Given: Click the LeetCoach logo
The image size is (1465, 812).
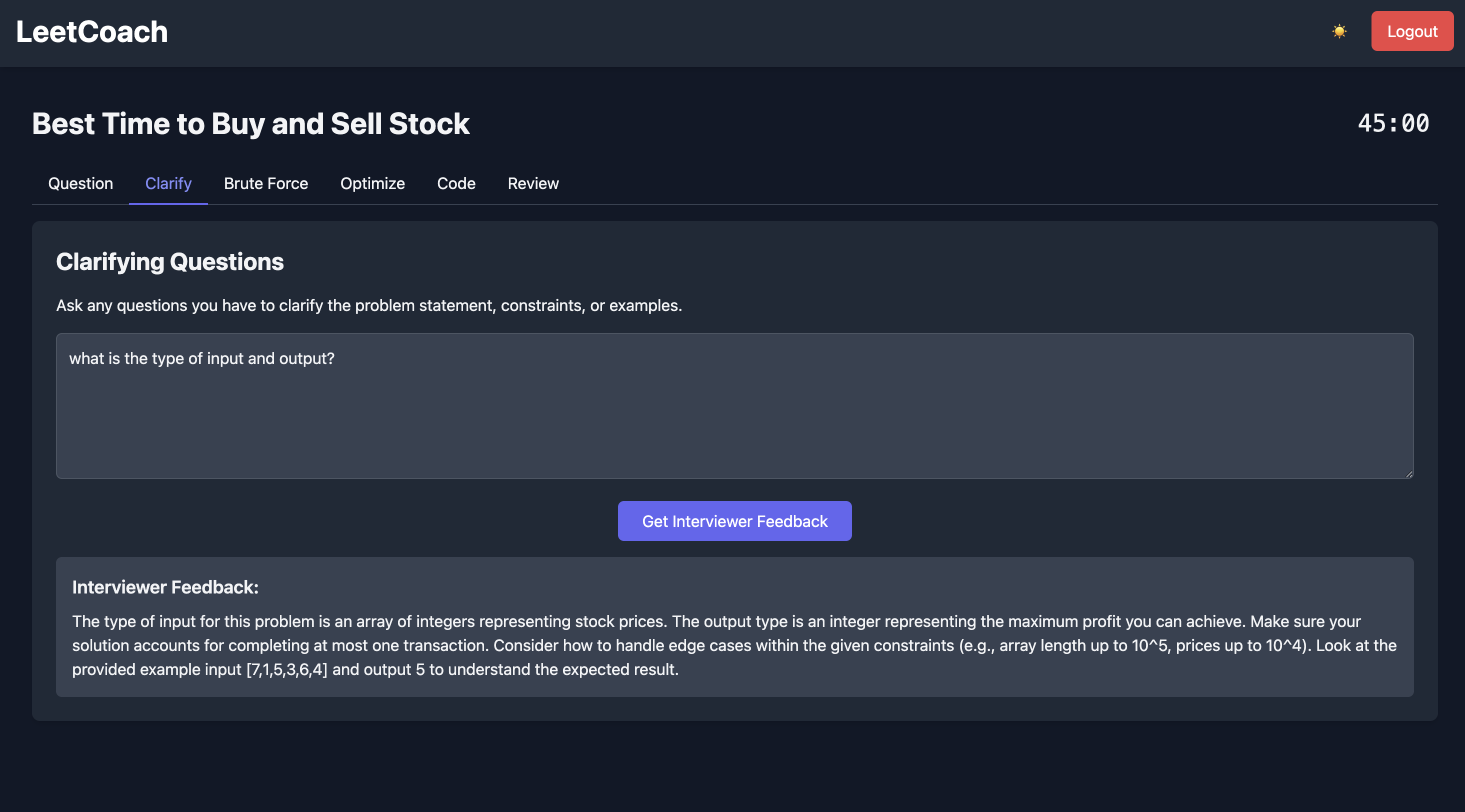Looking at the screenshot, I should [91, 32].
